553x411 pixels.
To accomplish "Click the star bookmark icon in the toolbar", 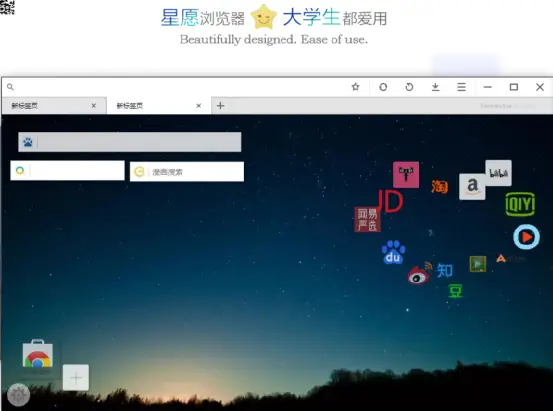I will point(356,87).
